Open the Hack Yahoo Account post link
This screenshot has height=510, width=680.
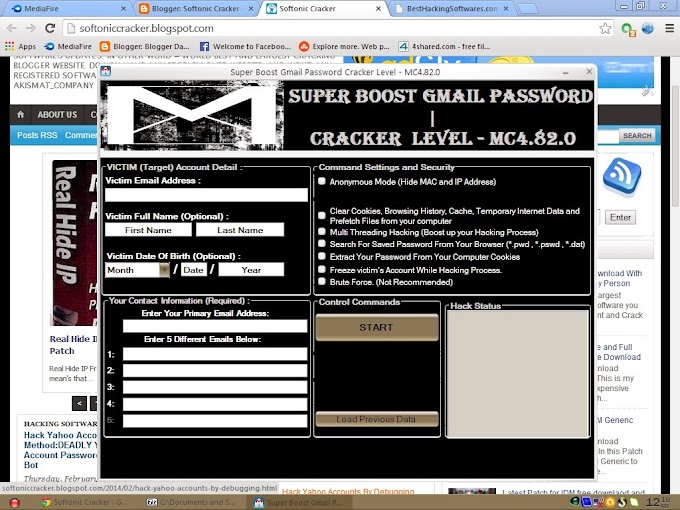[61, 450]
